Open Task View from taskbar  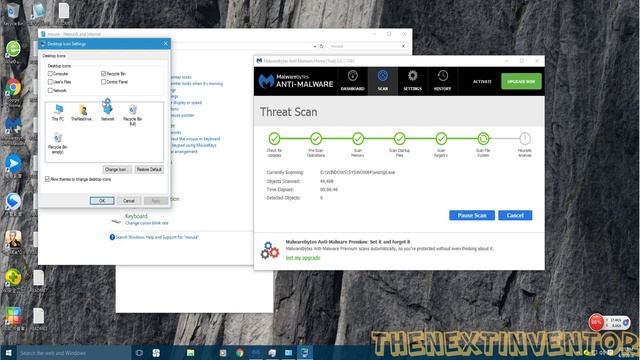click(x=139, y=353)
